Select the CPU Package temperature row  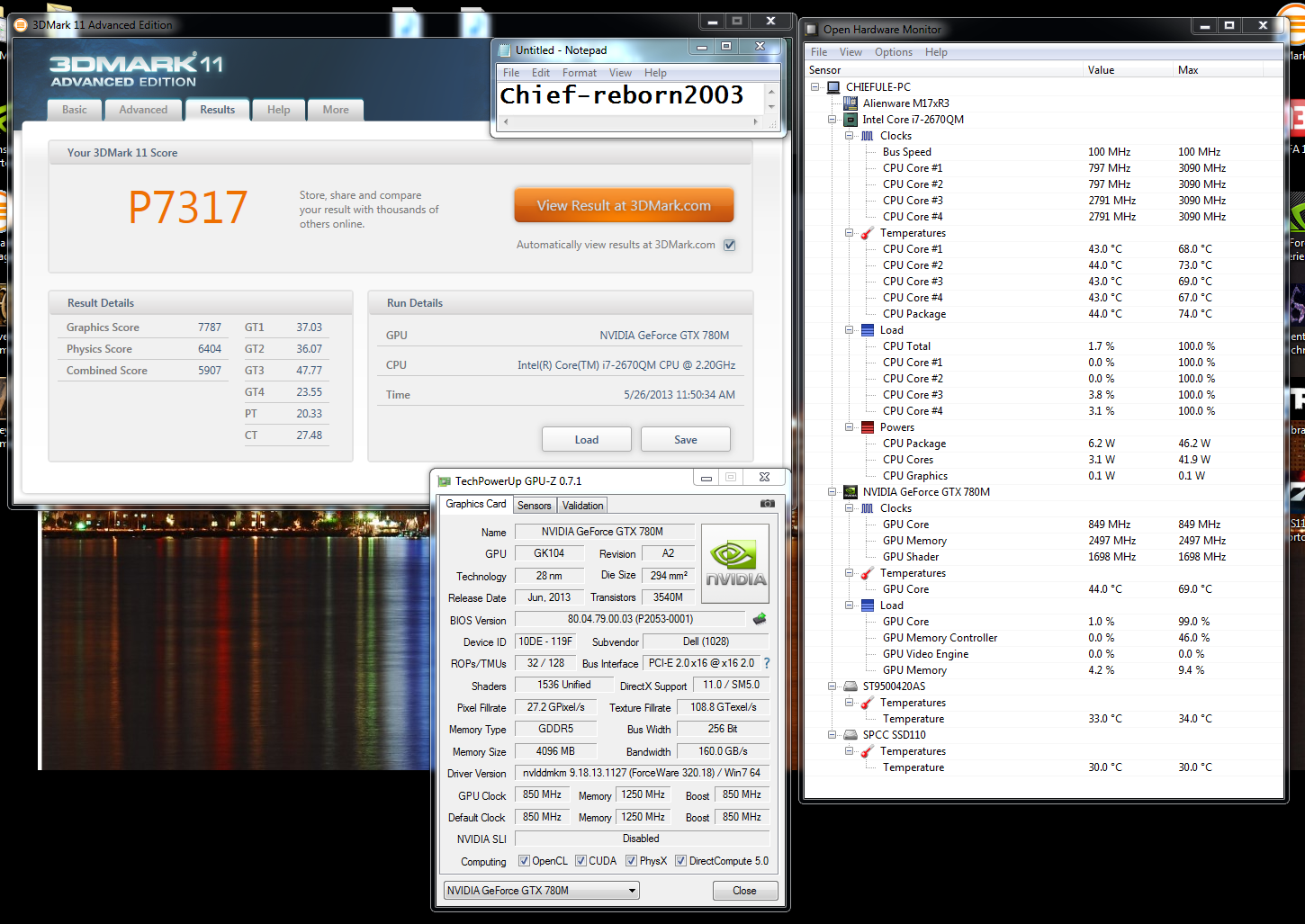pos(1044,314)
